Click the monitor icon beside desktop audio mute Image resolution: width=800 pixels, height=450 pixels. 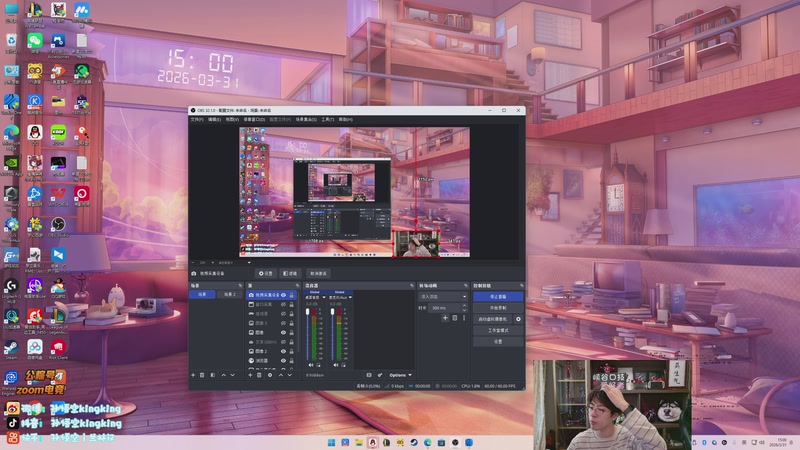coord(318,365)
